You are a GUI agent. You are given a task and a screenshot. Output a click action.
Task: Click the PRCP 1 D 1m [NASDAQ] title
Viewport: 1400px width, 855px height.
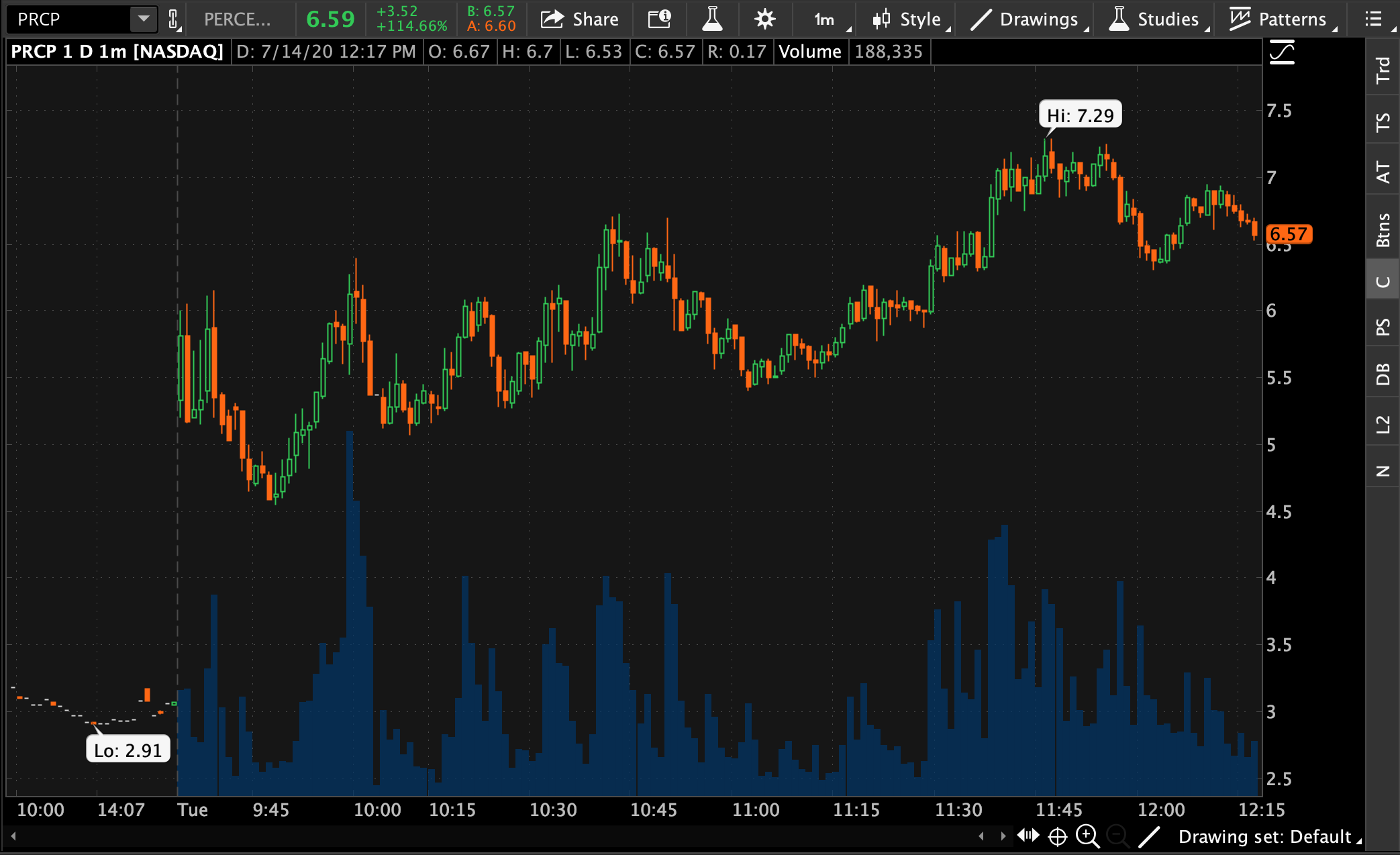[117, 52]
